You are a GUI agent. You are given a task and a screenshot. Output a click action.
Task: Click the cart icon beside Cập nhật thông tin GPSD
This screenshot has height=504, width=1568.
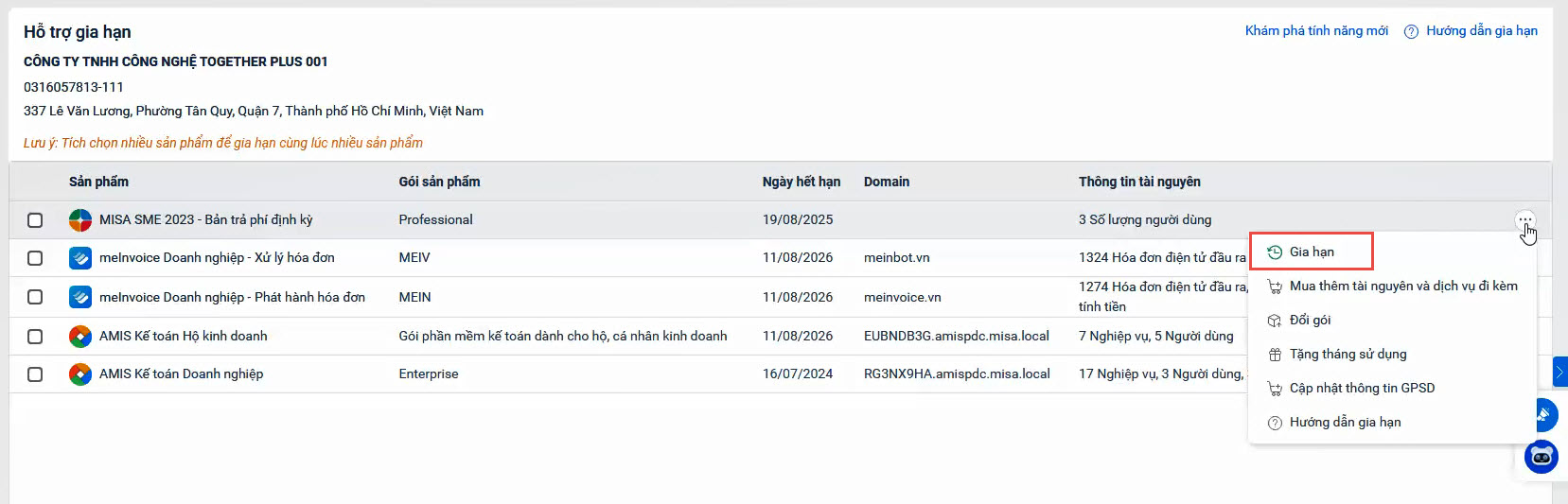tap(1275, 389)
